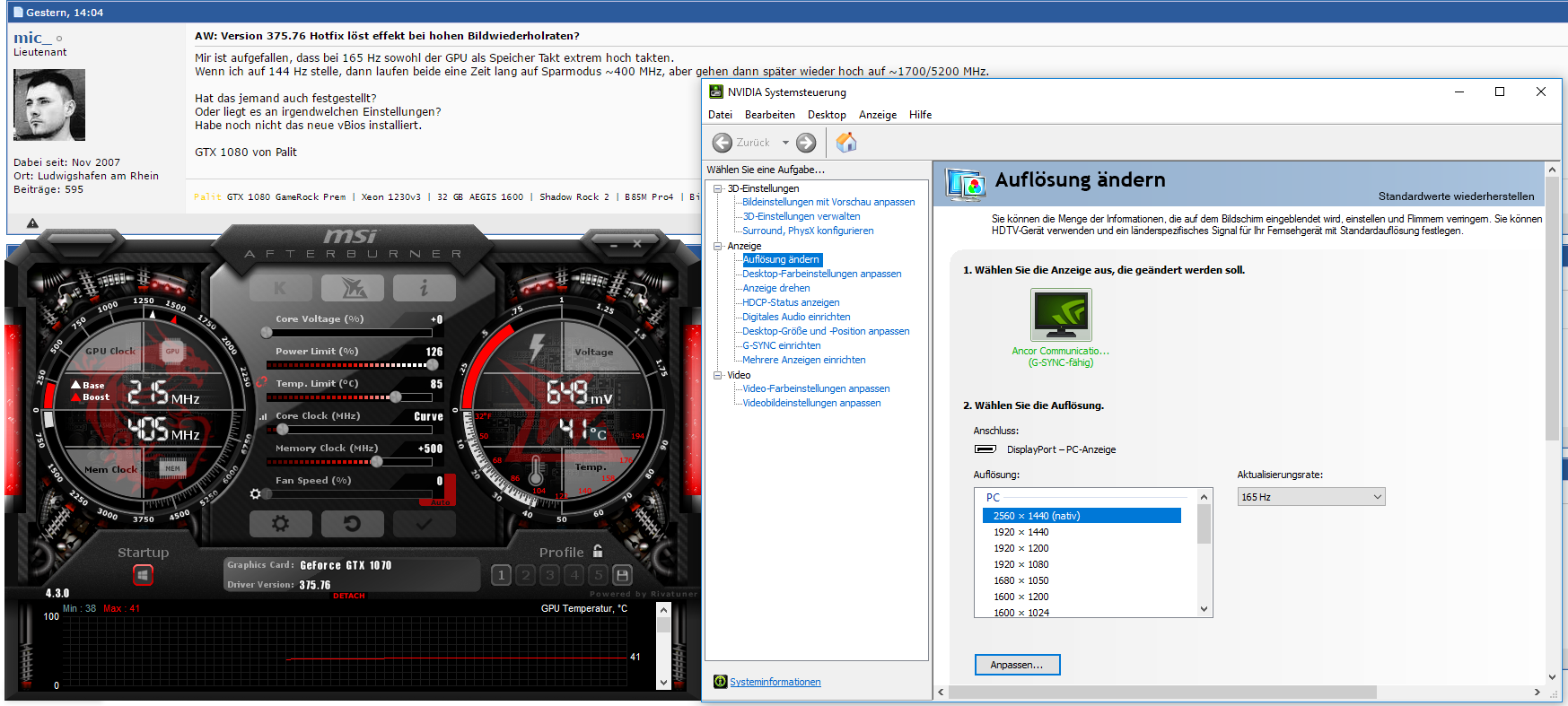Click the forum user's avatar photo

(x=49, y=105)
